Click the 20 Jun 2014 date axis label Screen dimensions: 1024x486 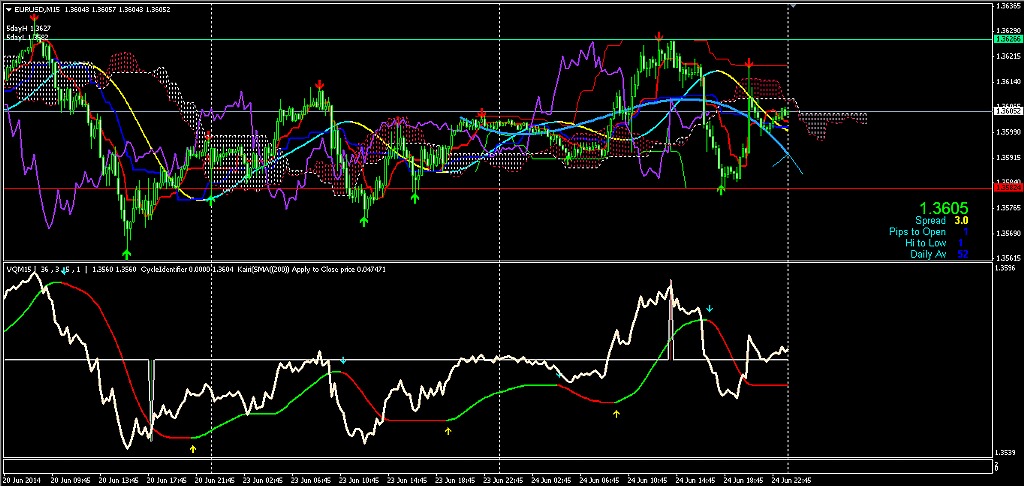pos(22,480)
